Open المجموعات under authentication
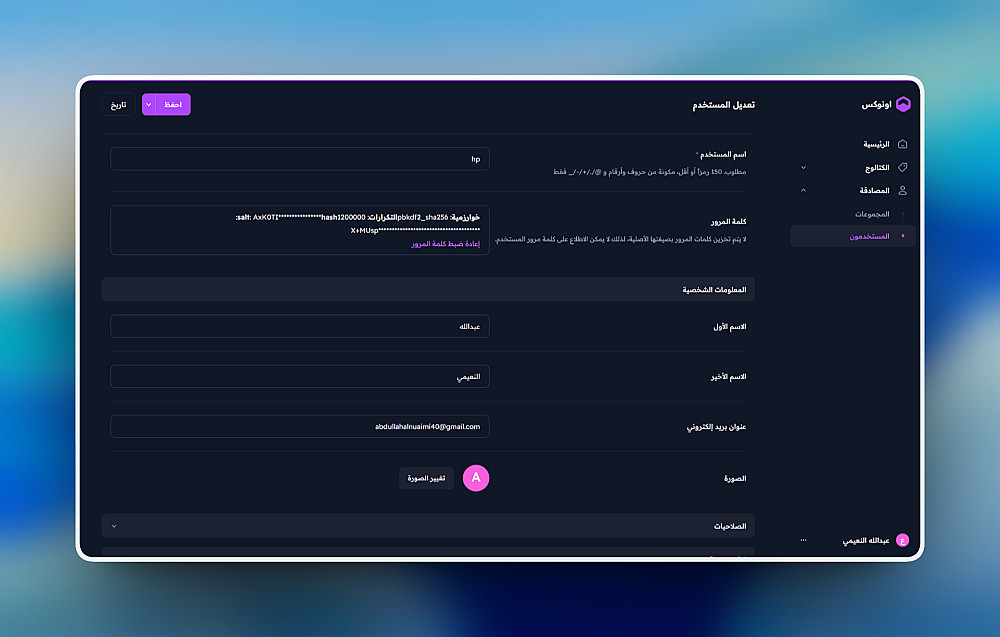The width and height of the screenshot is (1000, 637). [872, 214]
